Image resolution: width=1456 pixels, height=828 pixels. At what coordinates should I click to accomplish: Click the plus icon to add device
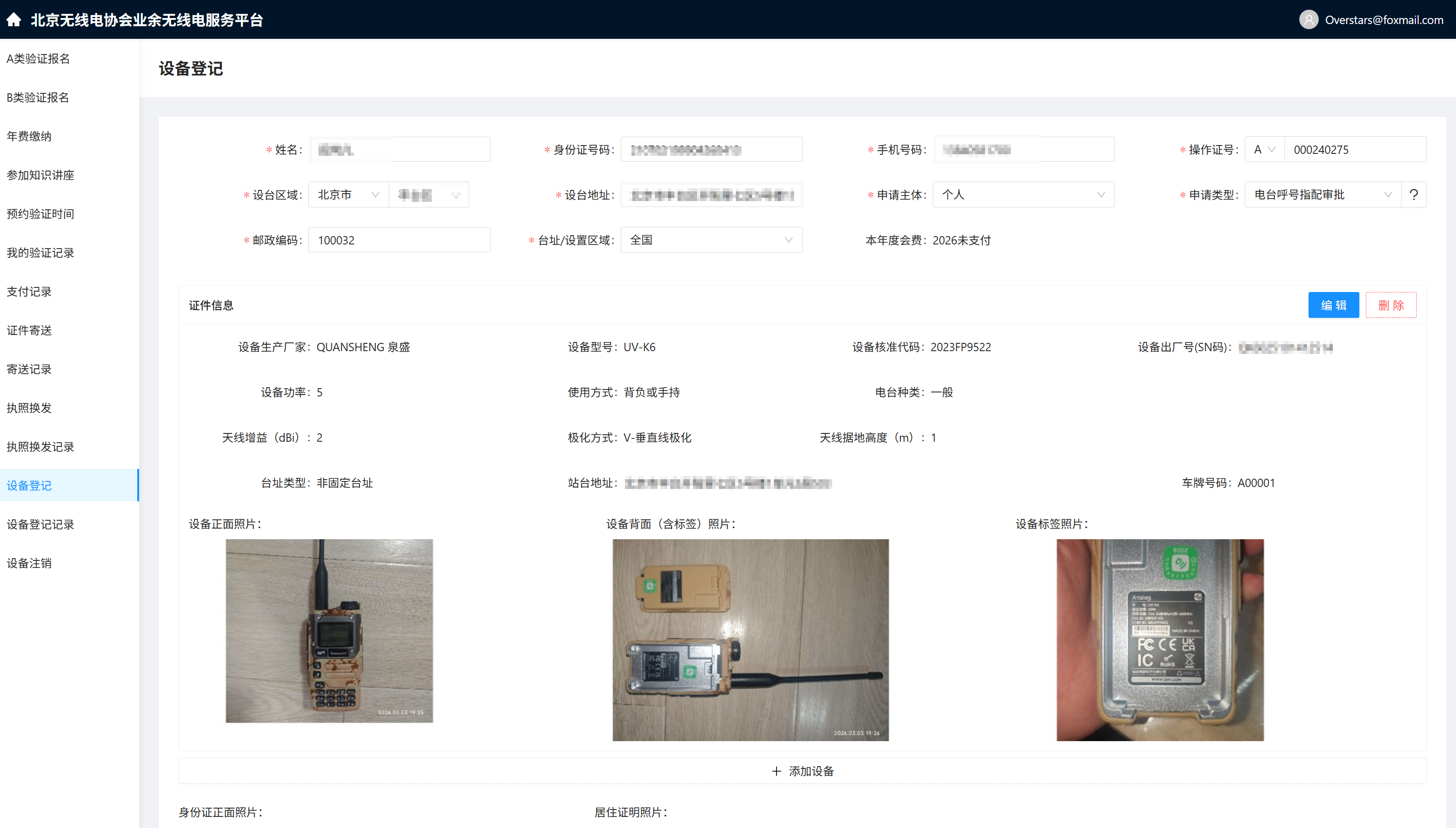(777, 771)
